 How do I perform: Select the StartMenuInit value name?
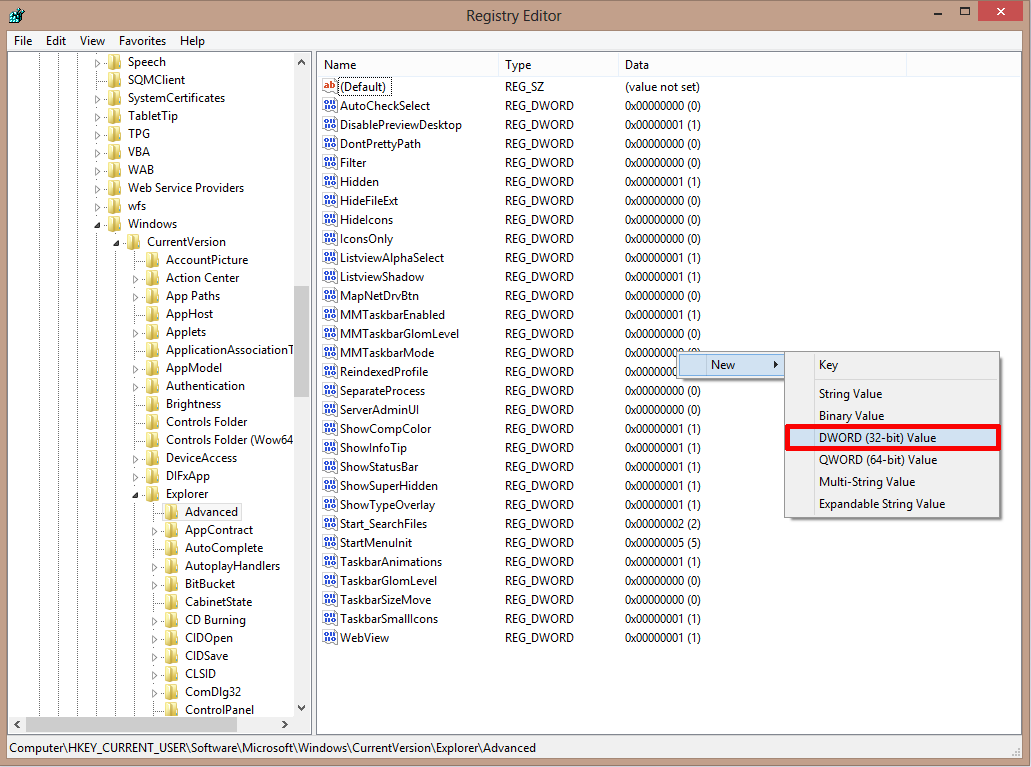pos(375,543)
